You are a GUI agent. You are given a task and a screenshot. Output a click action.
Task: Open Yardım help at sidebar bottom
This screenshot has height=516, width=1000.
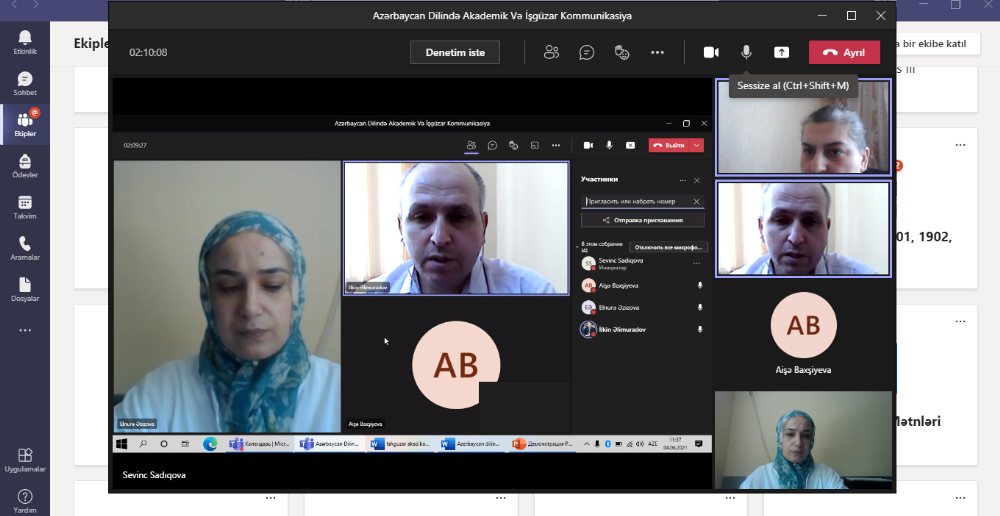pyautogui.click(x=25, y=501)
